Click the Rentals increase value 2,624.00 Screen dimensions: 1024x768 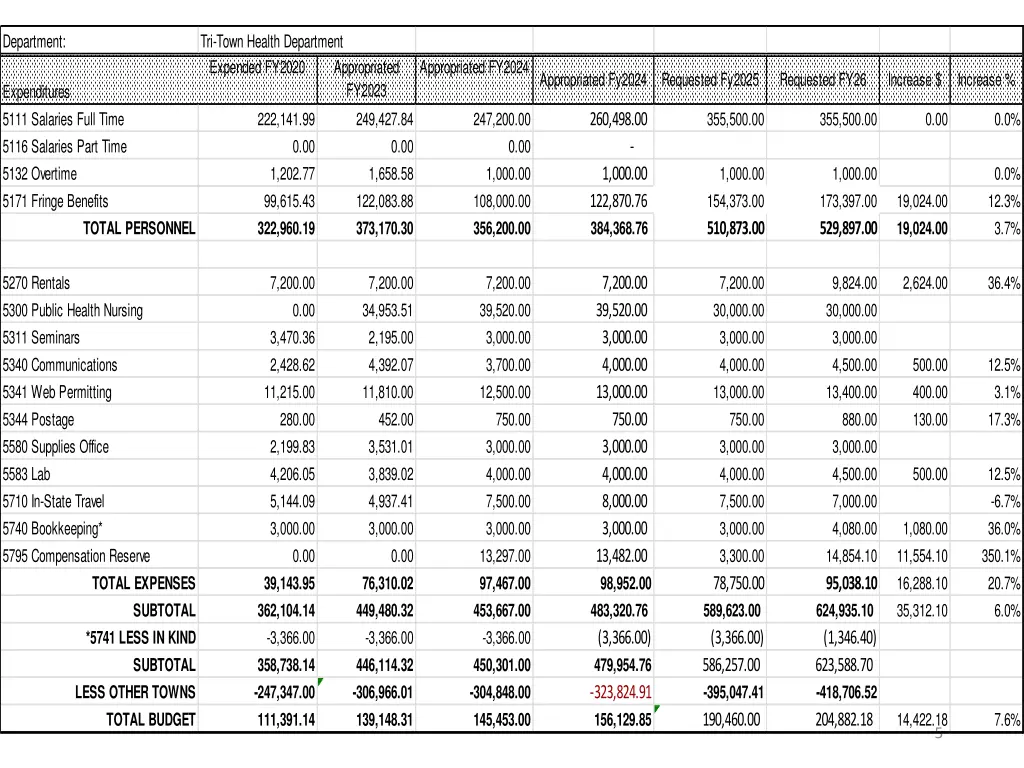pyautogui.click(x=925, y=283)
